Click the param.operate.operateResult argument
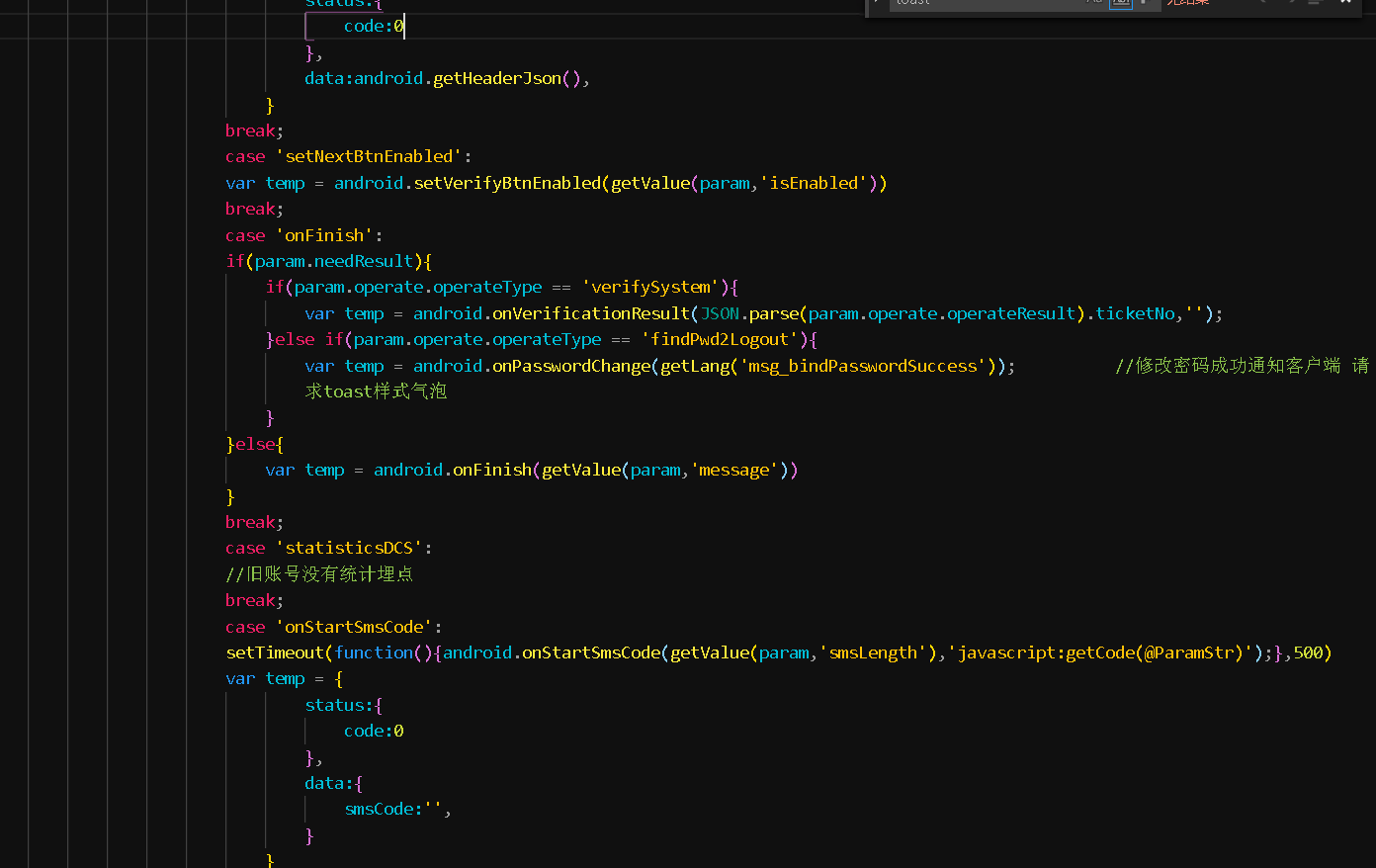The image size is (1376, 868). pyautogui.click(x=942, y=313)
